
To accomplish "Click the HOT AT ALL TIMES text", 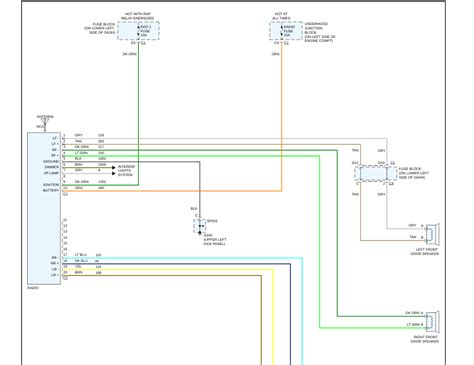I will click(x=281, y=16).
